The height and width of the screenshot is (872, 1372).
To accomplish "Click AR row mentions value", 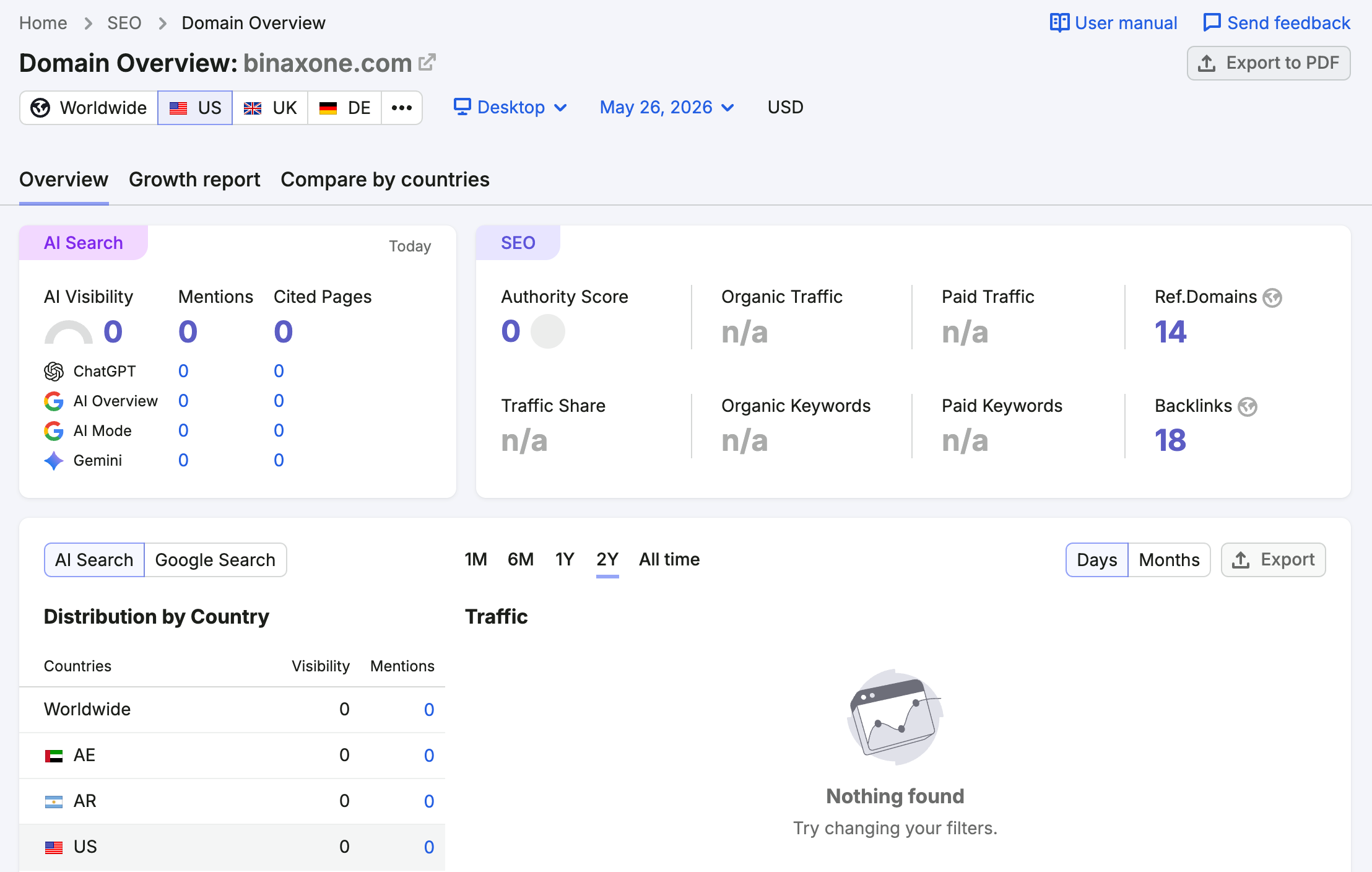I will (x=429, y=801).
